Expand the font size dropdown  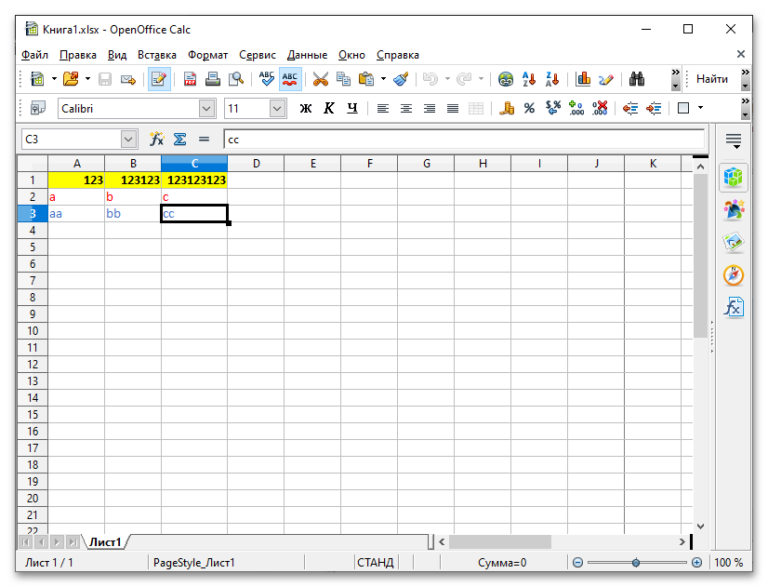[277, 108]
